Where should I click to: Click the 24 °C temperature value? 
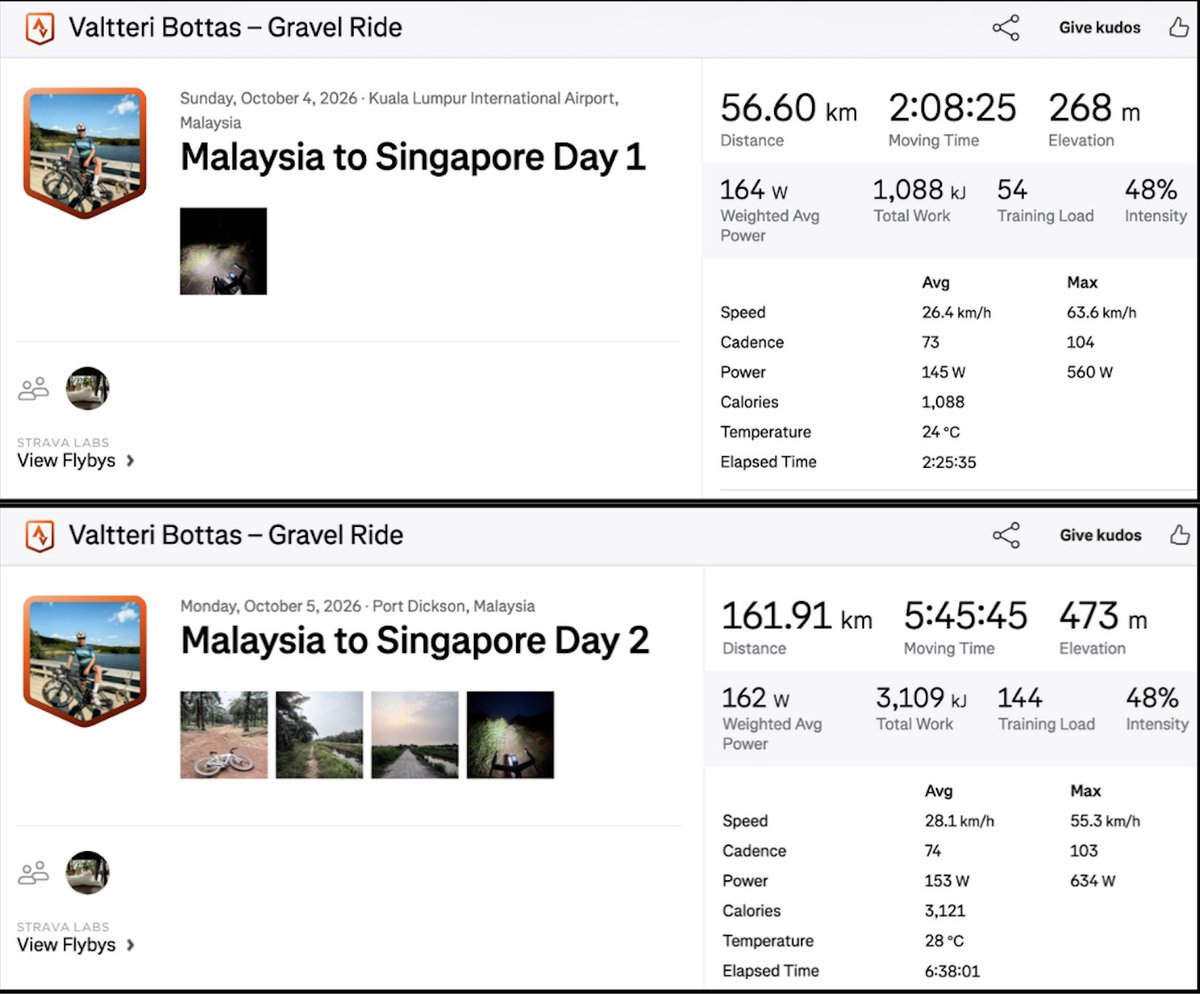(940, 433)
